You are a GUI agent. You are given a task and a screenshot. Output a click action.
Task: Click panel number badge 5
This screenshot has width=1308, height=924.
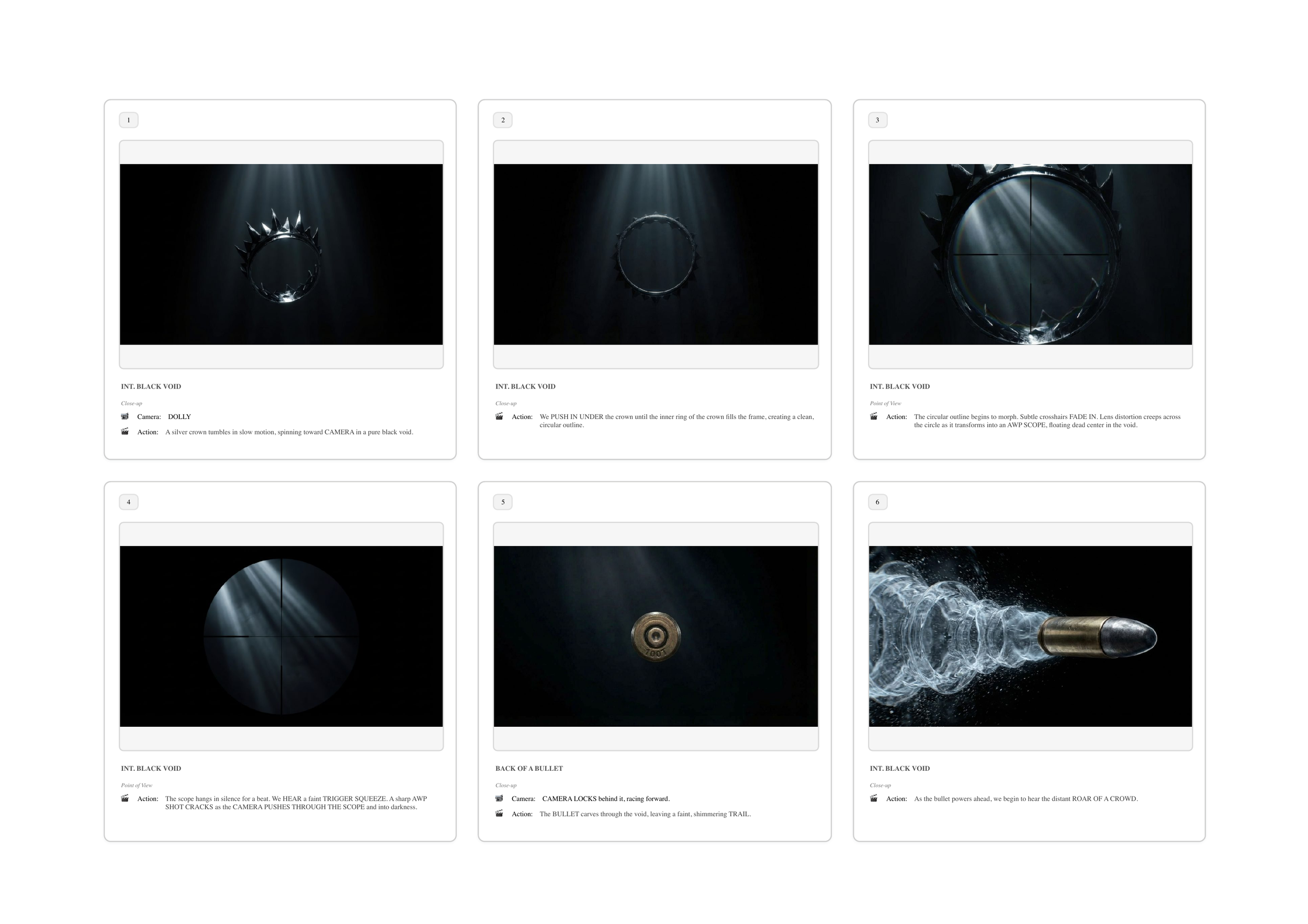503,502
